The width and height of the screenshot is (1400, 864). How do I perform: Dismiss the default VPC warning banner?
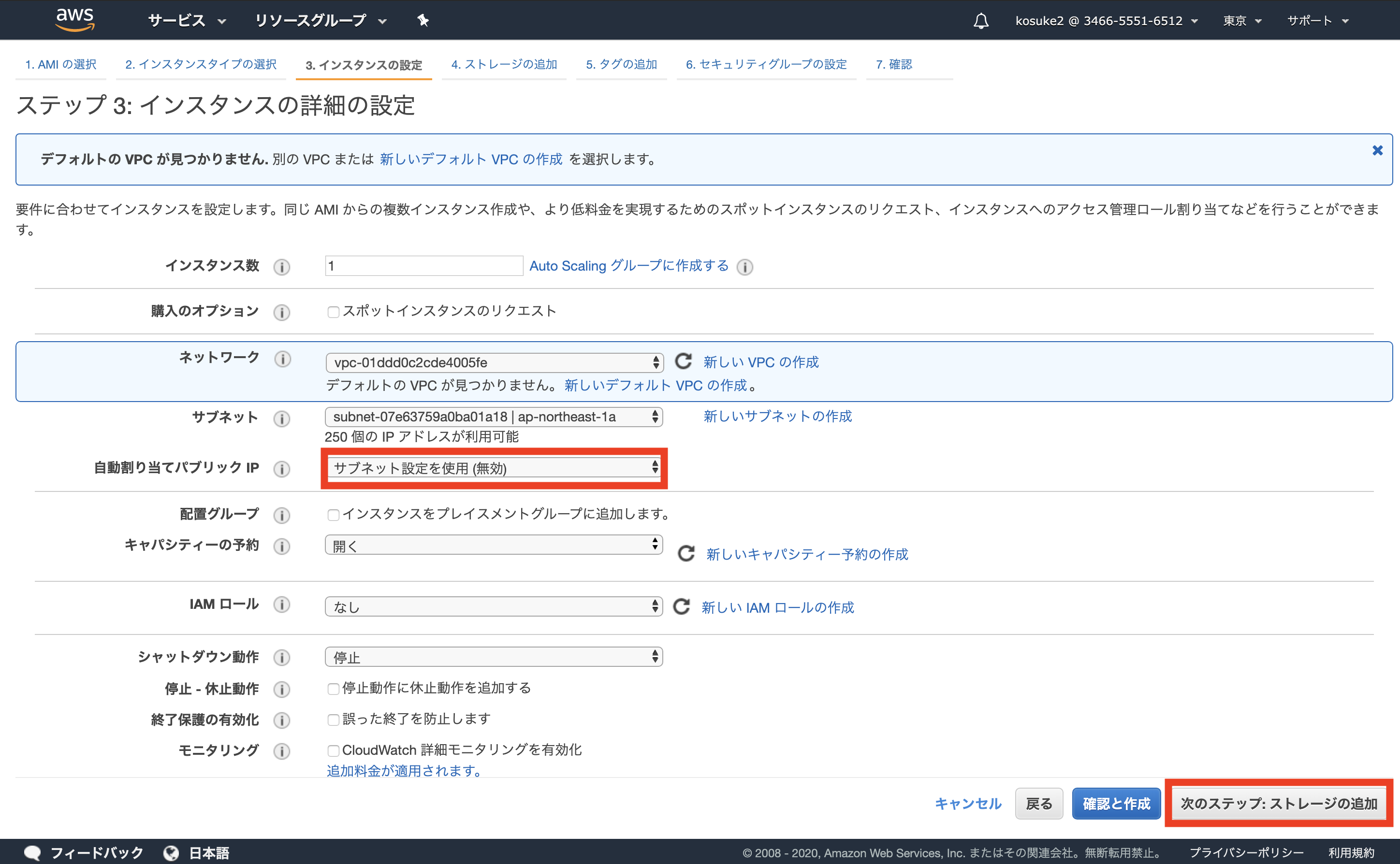click(x=1378, y=150)
